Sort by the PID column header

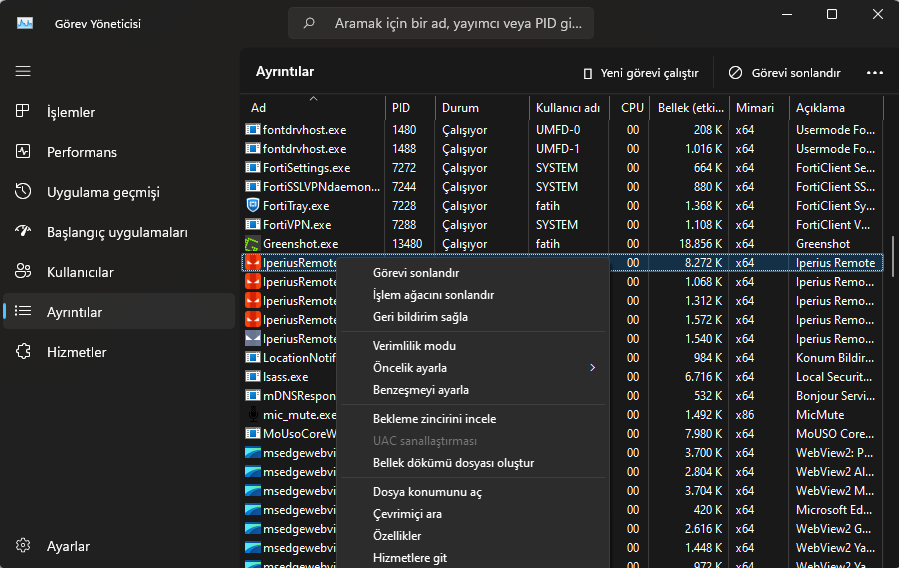(410, 107)
